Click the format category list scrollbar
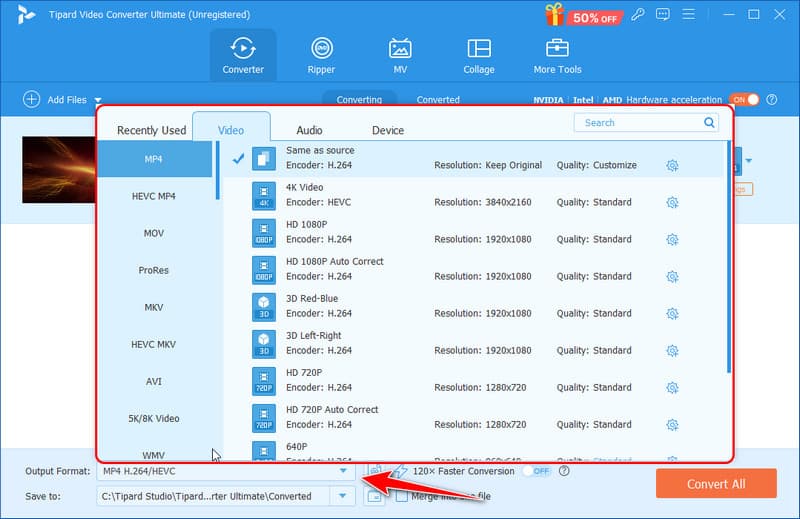Image resolution: width=800 pixels, height=519 pixels. pyautogui.click(x=217, y=170)
